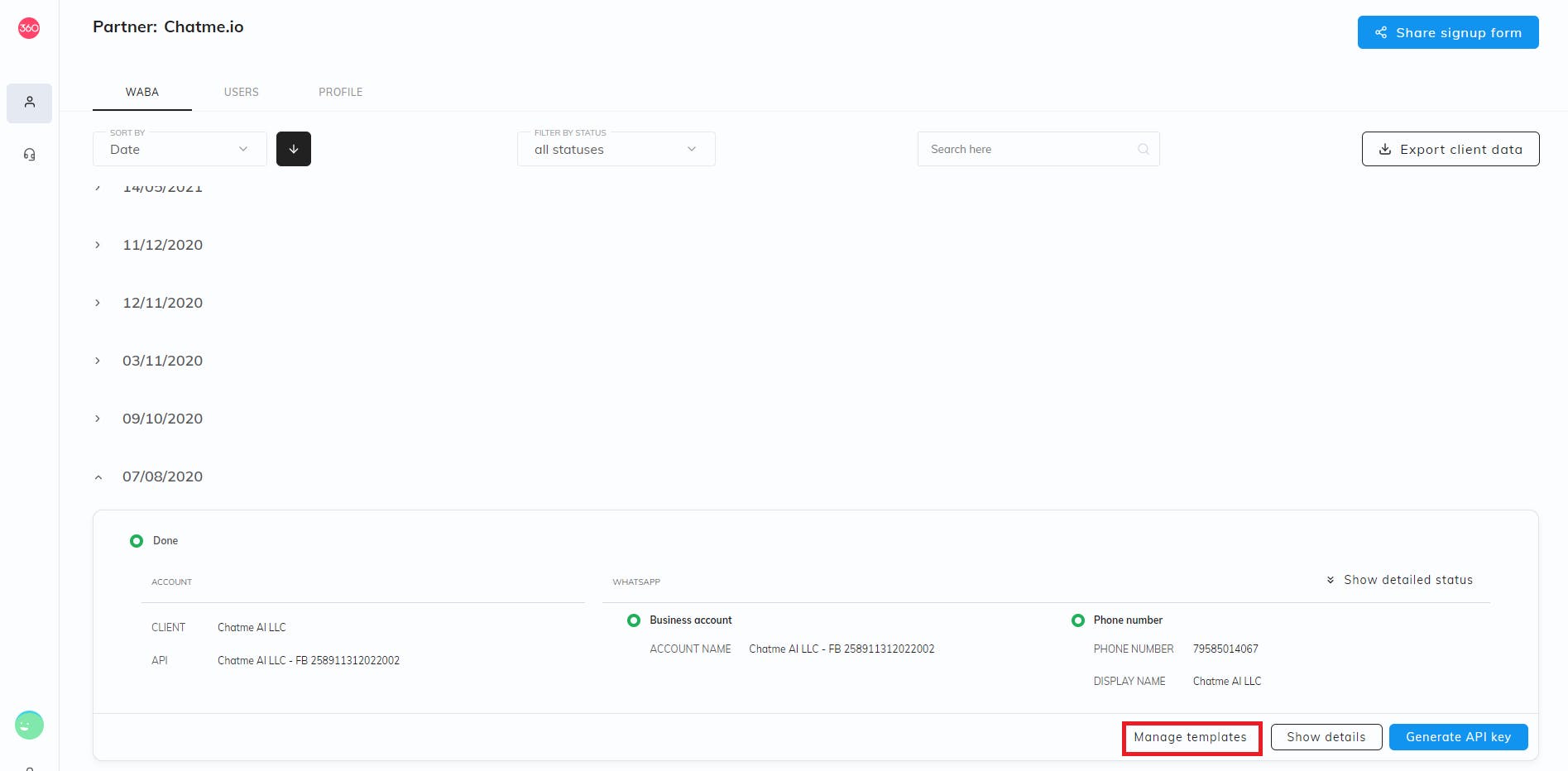Collapse the 07/08/2020 date group
Viewport: 1568px width, 771px height.
(98, 476)
